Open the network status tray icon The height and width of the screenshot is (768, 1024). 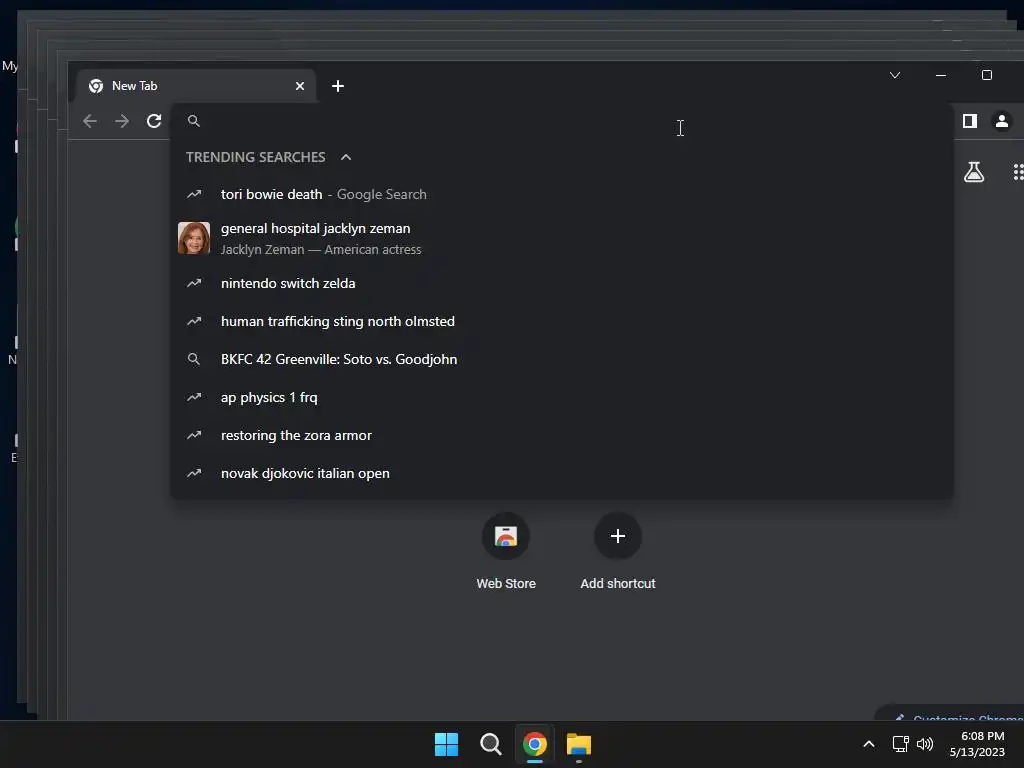(x=901, y=744)
